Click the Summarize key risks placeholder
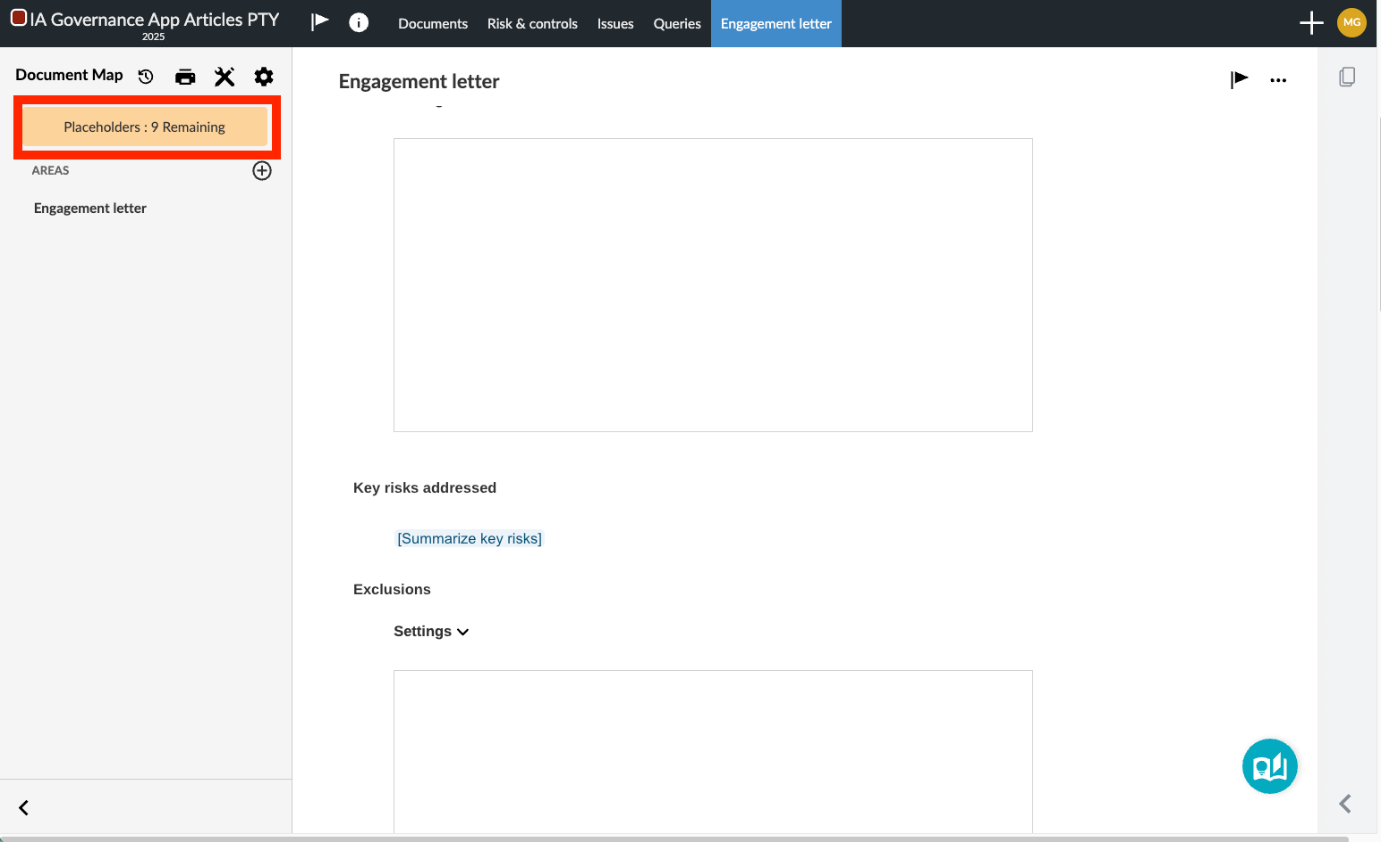 point(470,539)
